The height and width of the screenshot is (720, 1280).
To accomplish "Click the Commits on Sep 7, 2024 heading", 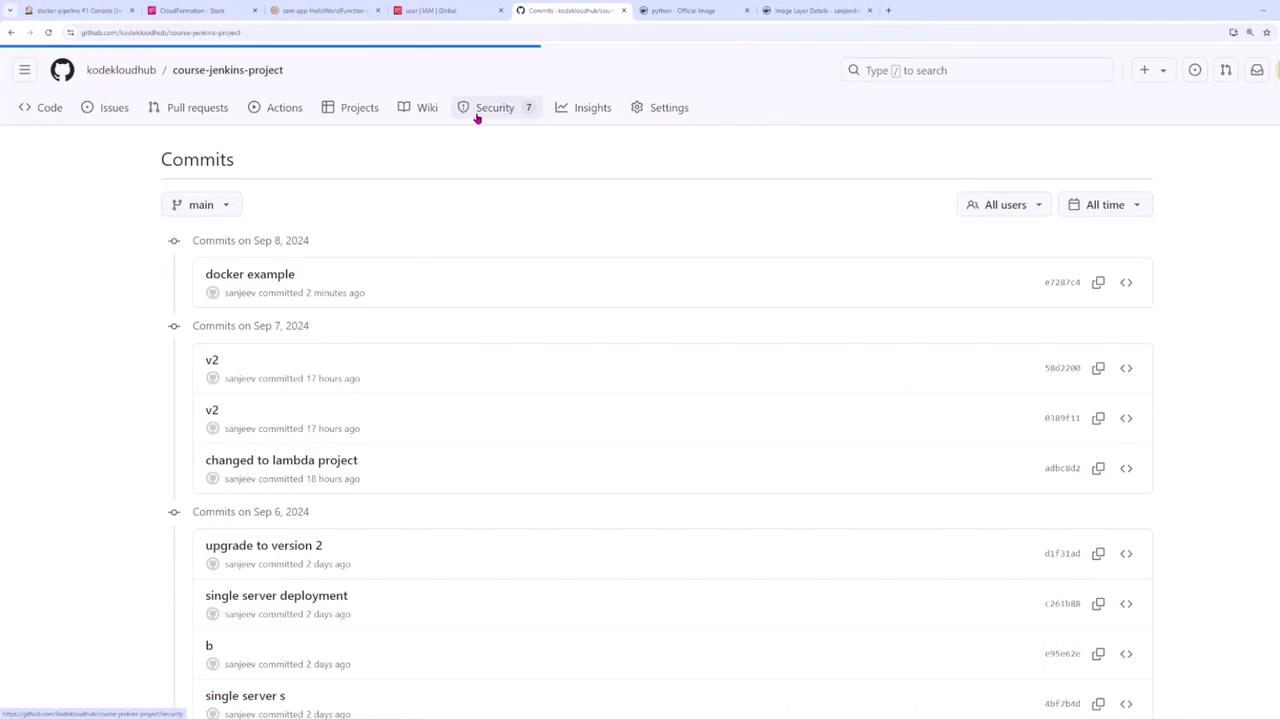I will (x=251, y=326).
